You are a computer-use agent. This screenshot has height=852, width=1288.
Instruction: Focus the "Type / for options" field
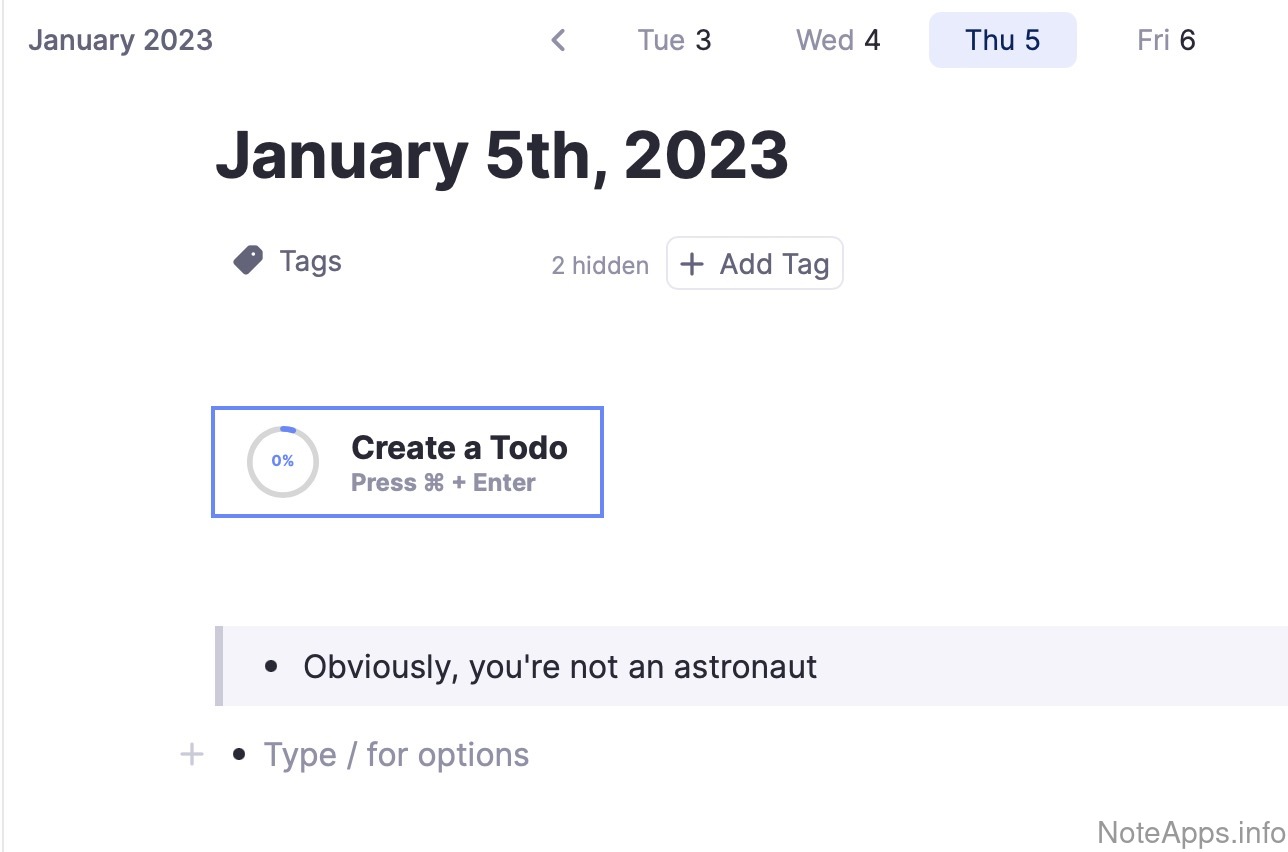point(396,755)
